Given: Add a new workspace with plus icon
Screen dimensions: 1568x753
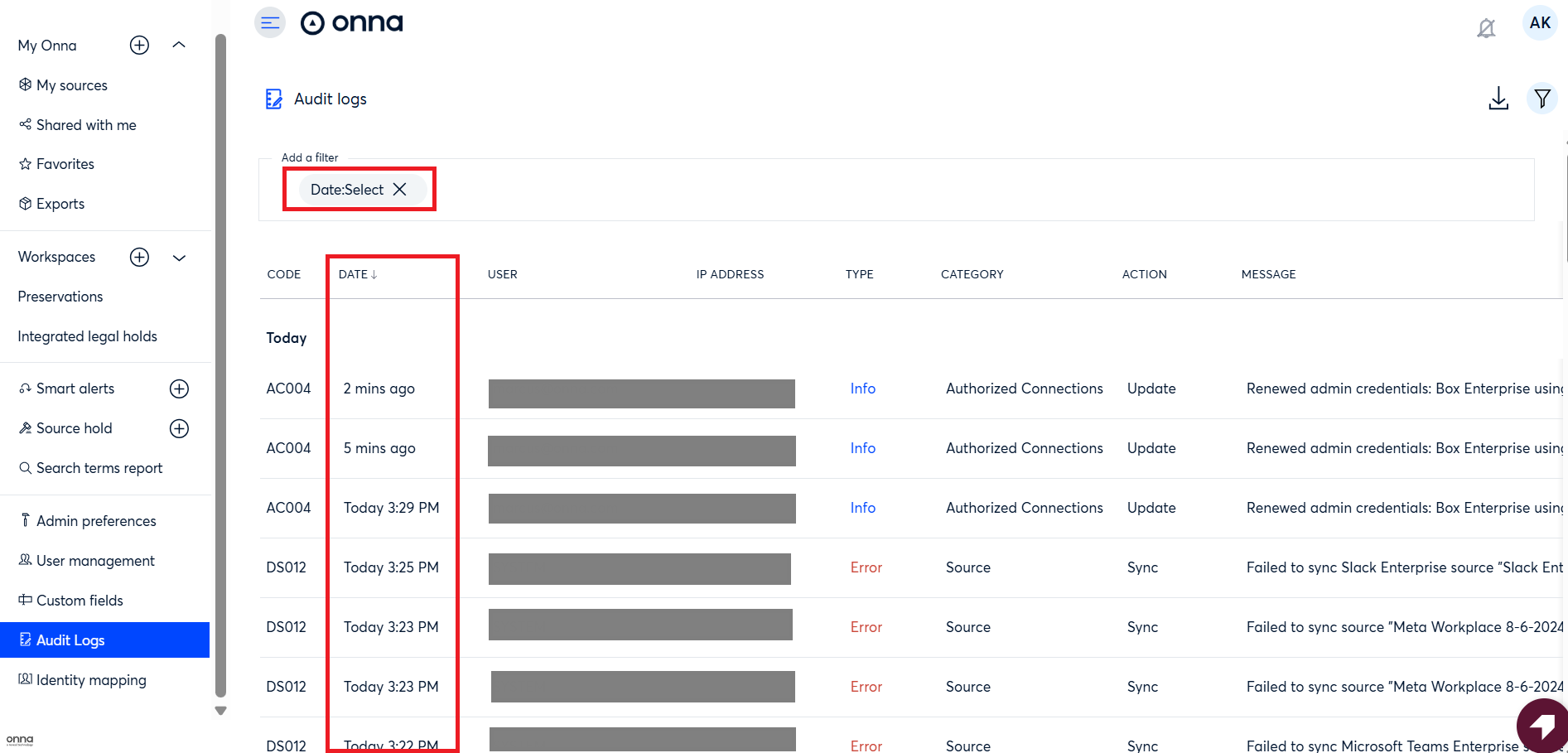Looking at the screenshot, I should pos(139,258).
